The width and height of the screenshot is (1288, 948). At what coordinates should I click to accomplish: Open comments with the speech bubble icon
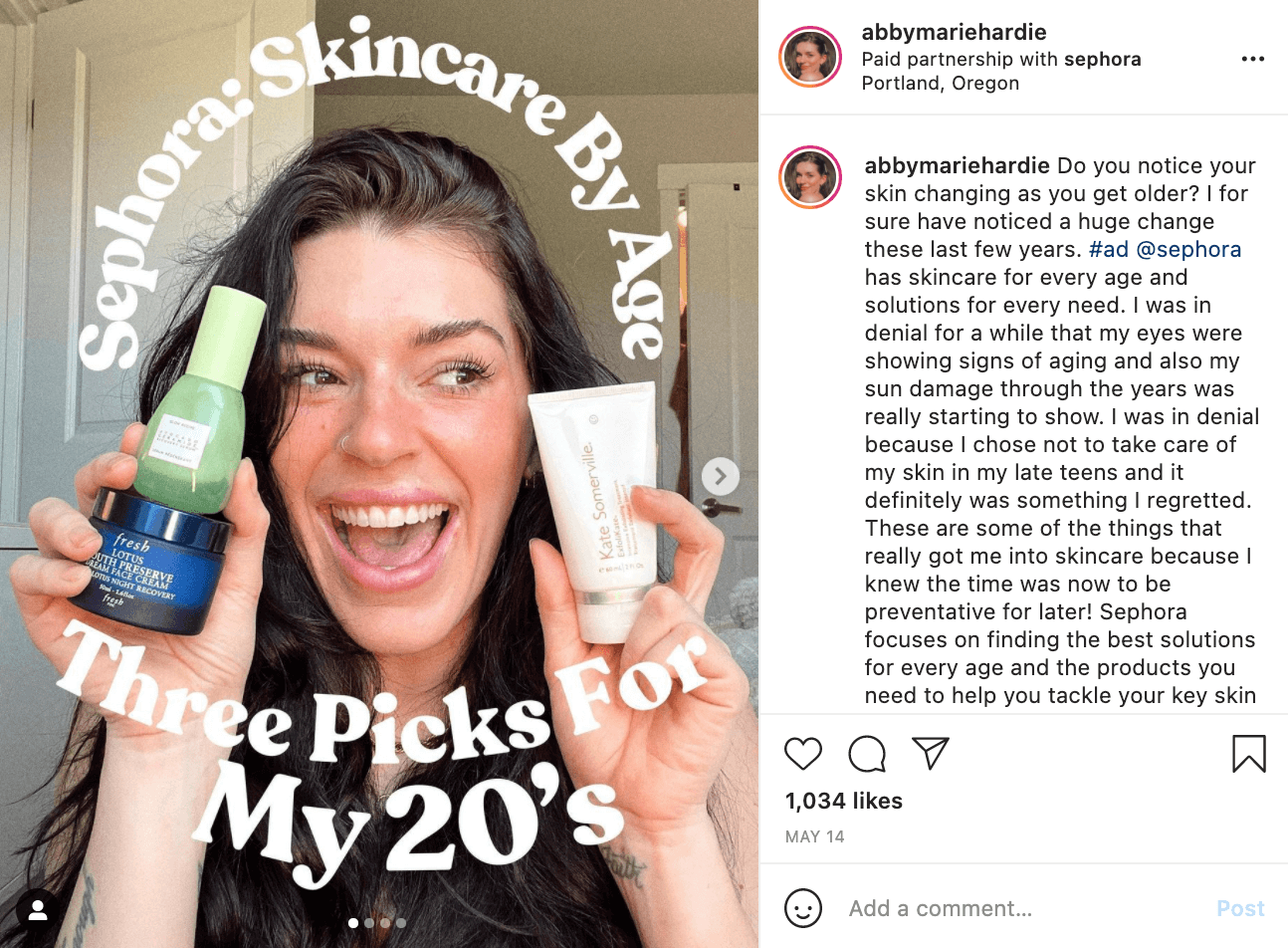[x=867, y=754]
